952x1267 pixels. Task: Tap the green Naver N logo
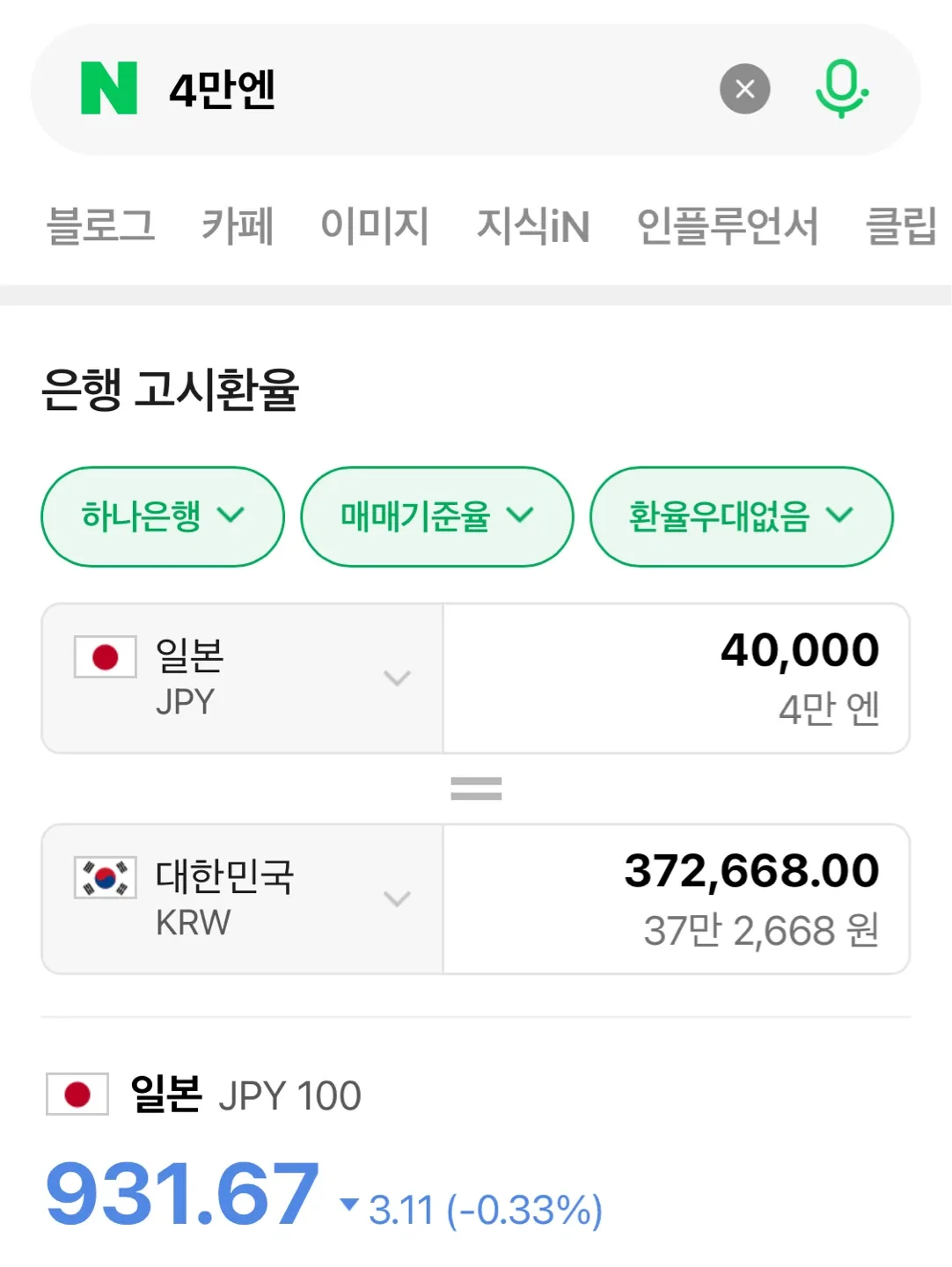(x=109, y=88)
